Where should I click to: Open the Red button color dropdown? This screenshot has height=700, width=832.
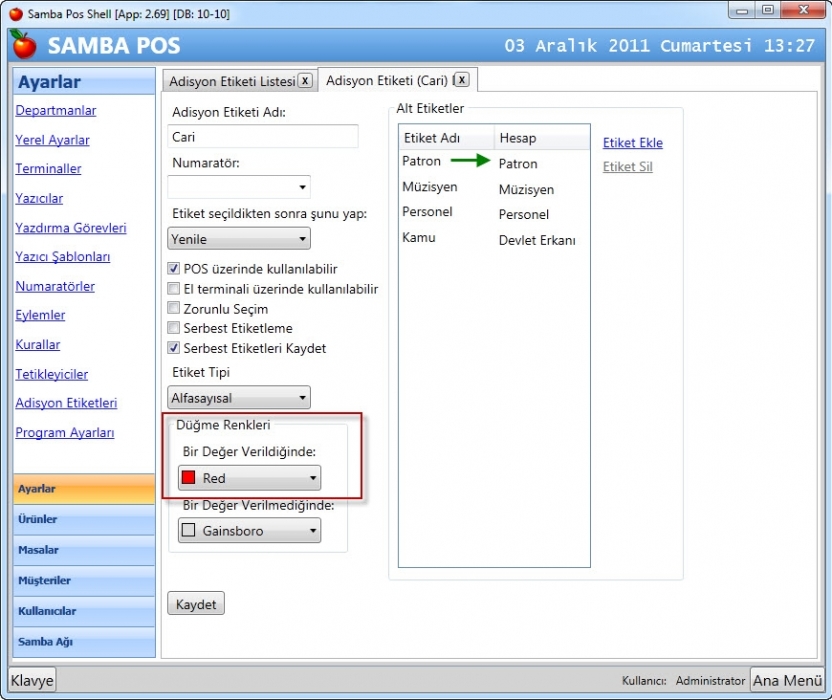pyautogui.click(x=249, y=478)
